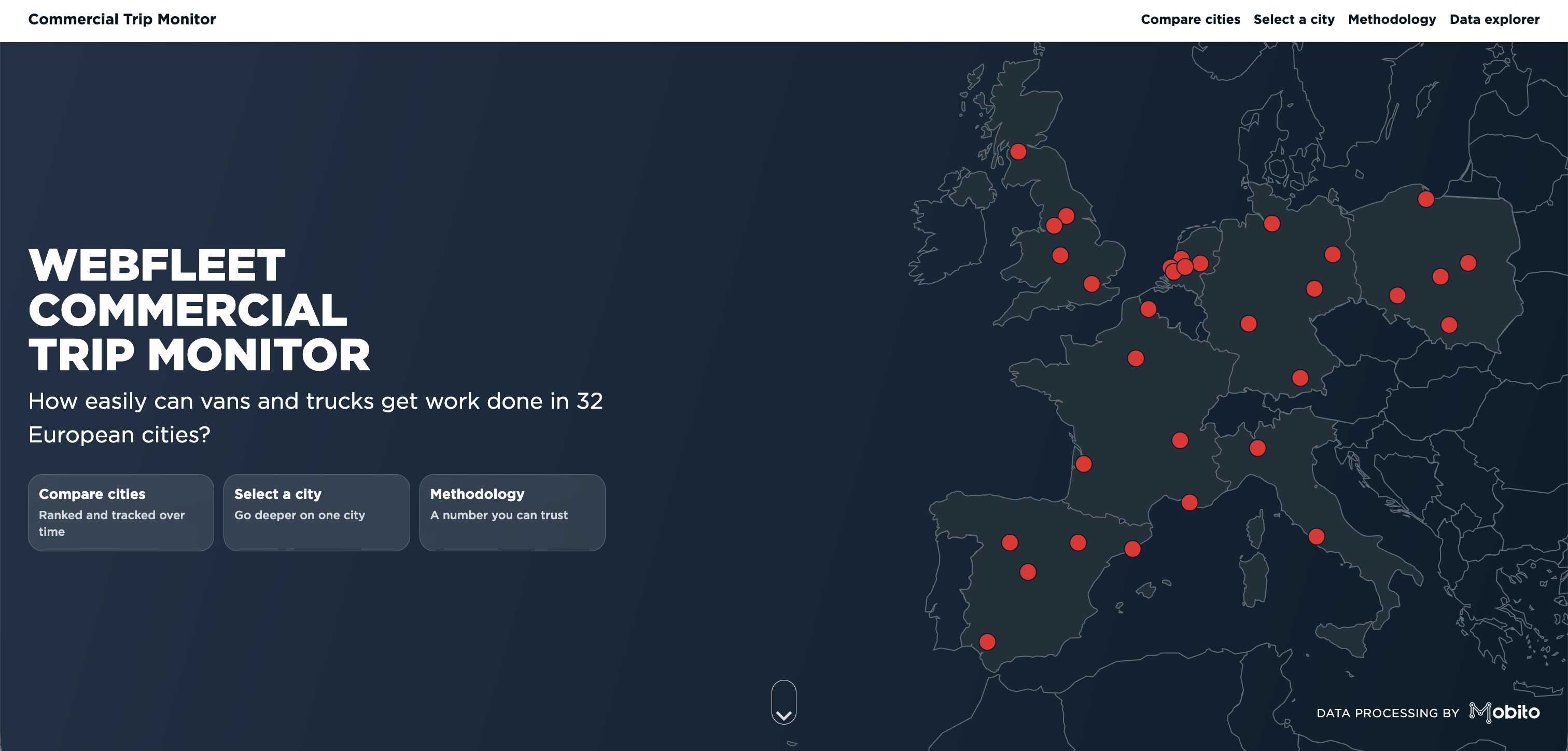Select the Birmingham marker in central England
This screenshot has height=751, width=1568.
[x=1060, y=255]
